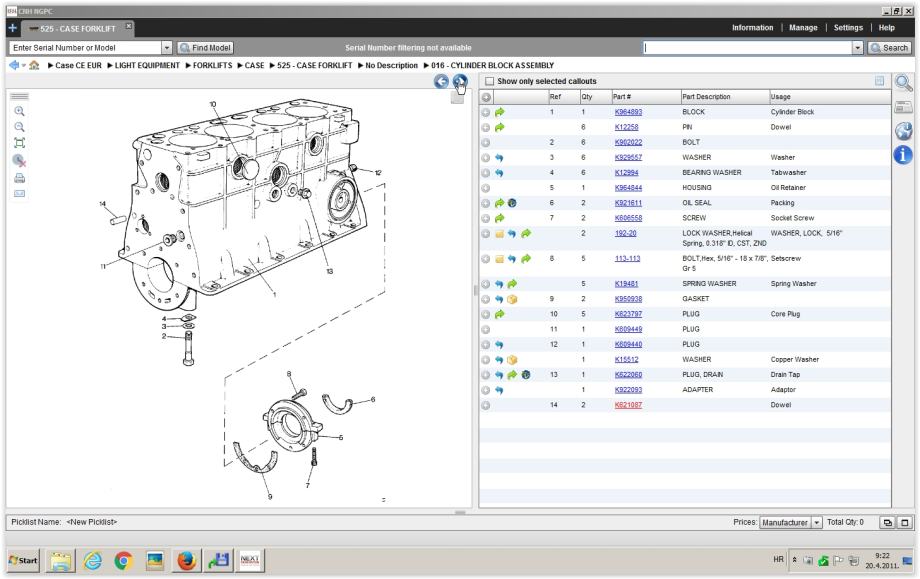Click the magnifier icon in right sidebar
This screenshot has width=920, height=579.
click(x=904, y=84)
